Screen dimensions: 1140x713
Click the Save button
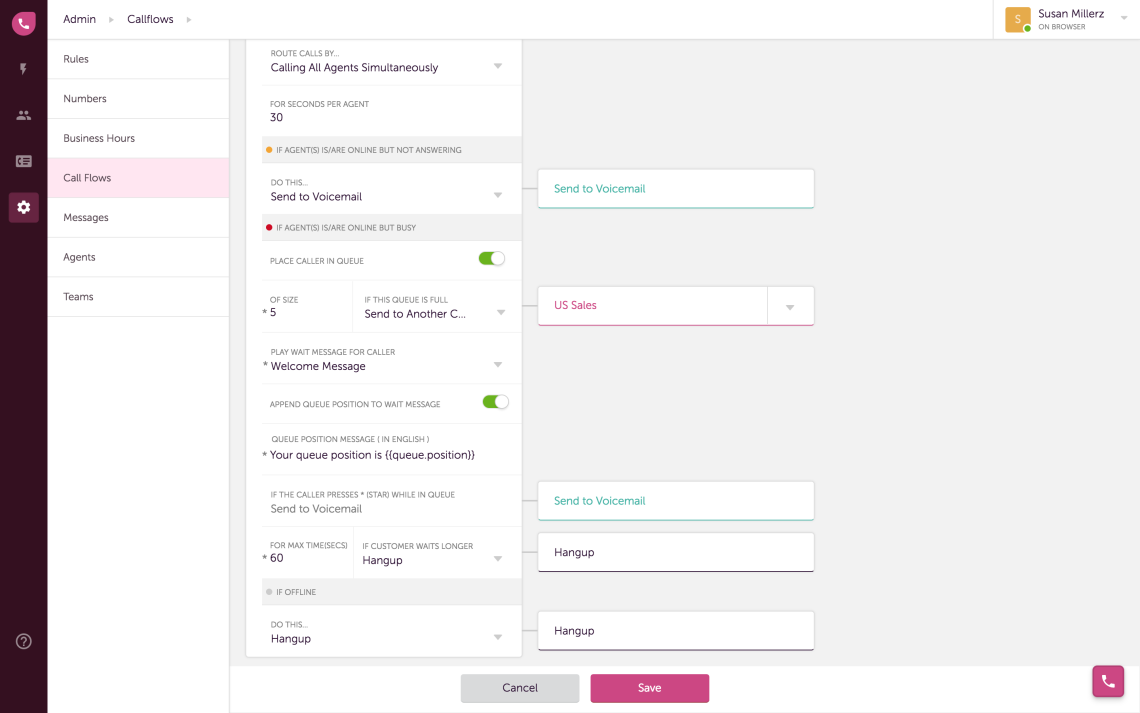(x=649, y=688)
